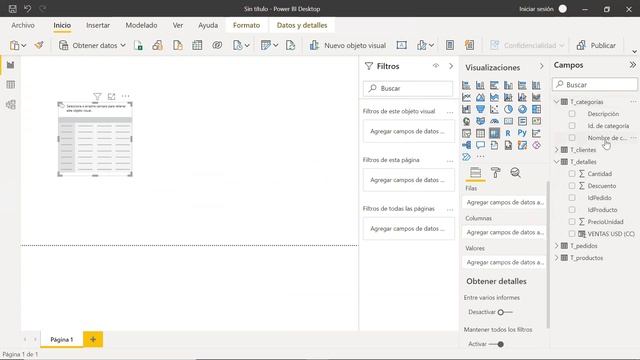Check the Cantidad field

tap(572, 174)
